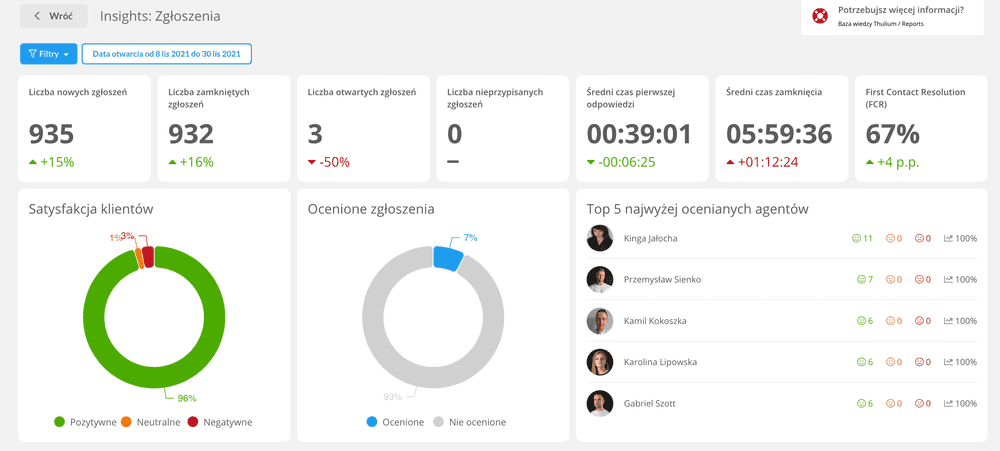
Task: Click Przemysław Sienko's avatar photo
Action: [600, 280]
